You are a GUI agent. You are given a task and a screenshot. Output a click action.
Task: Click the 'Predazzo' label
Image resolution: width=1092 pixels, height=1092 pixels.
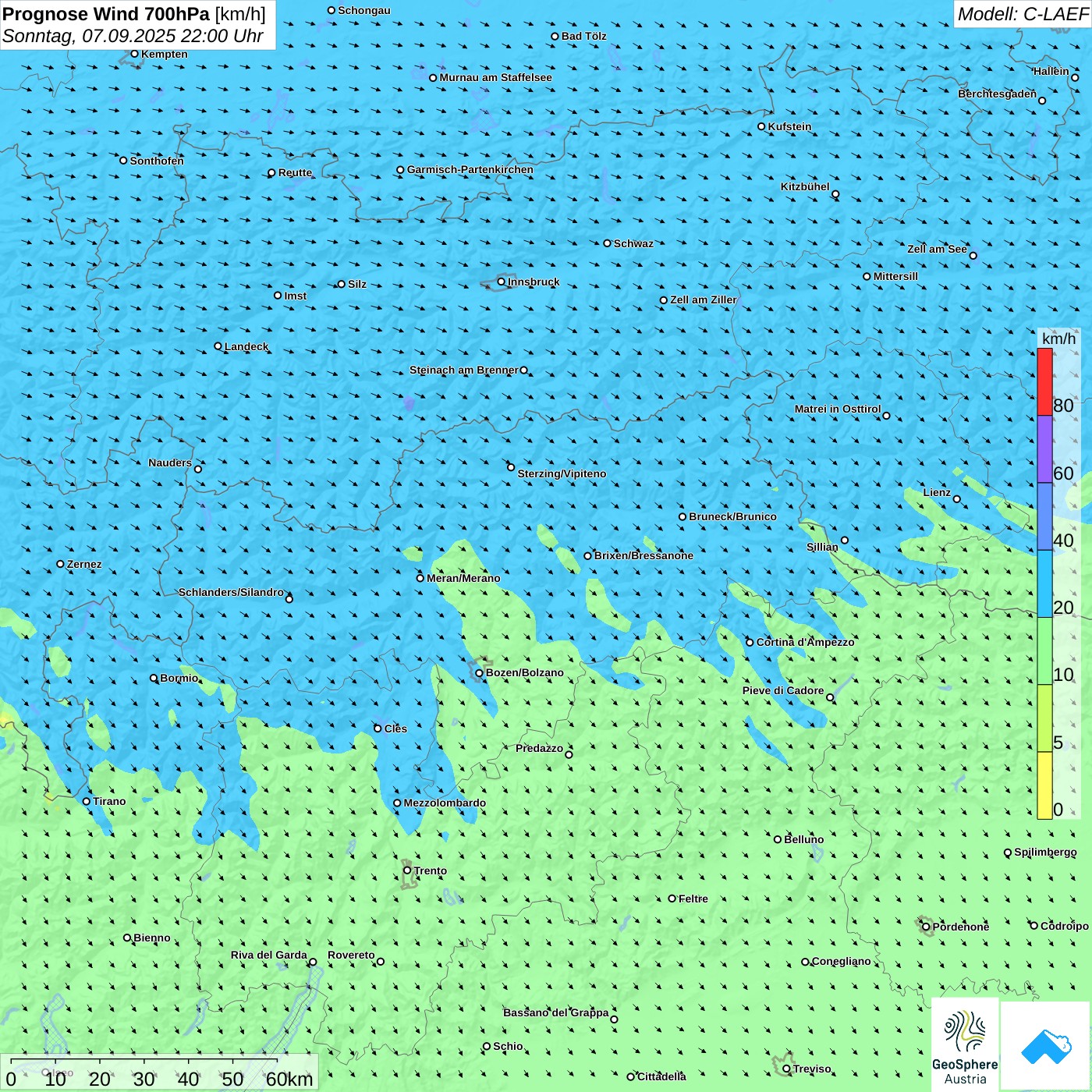539,748
